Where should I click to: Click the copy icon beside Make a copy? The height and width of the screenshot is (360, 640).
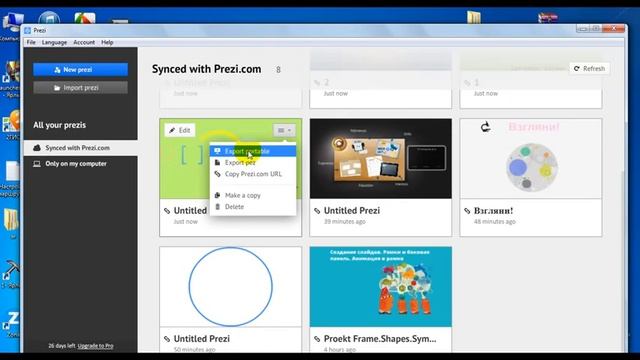(218, 196)
